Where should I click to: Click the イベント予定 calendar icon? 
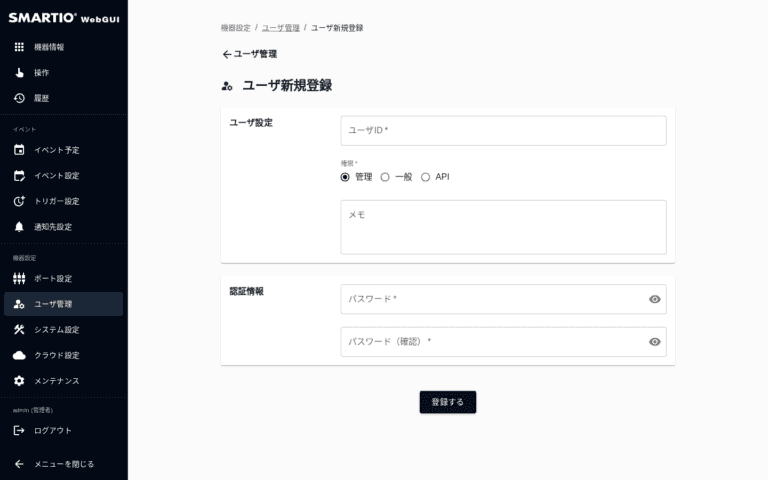(x=19, y=150)
